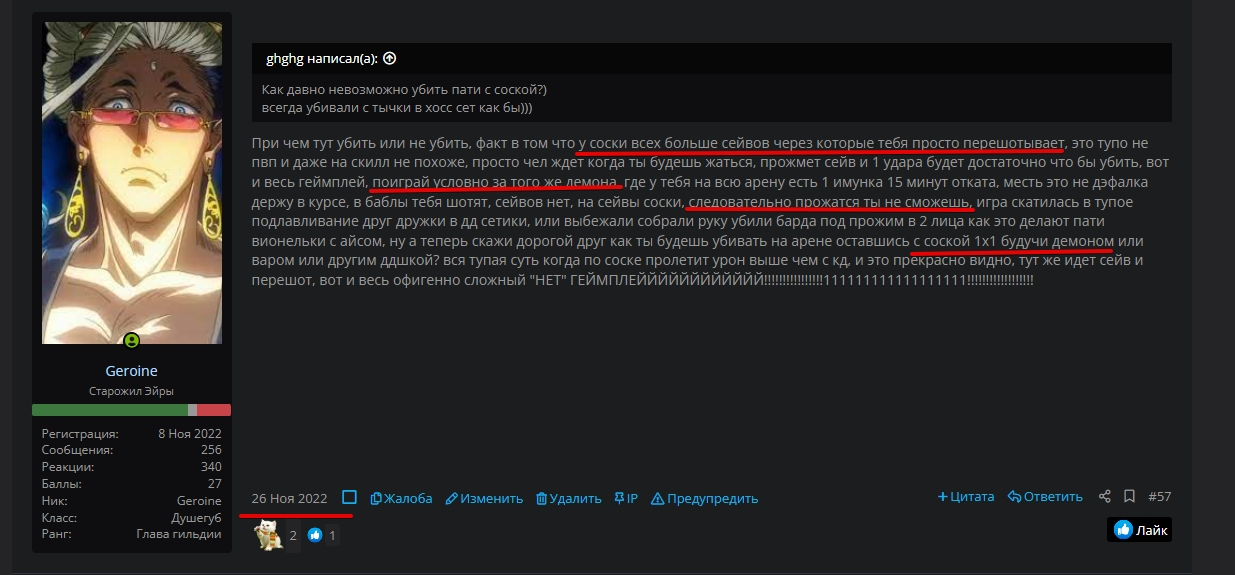The width and height of the screenshot is (1235, 575).
Task: Click the 26 Ноя 2022 post date
Action: 290,498
